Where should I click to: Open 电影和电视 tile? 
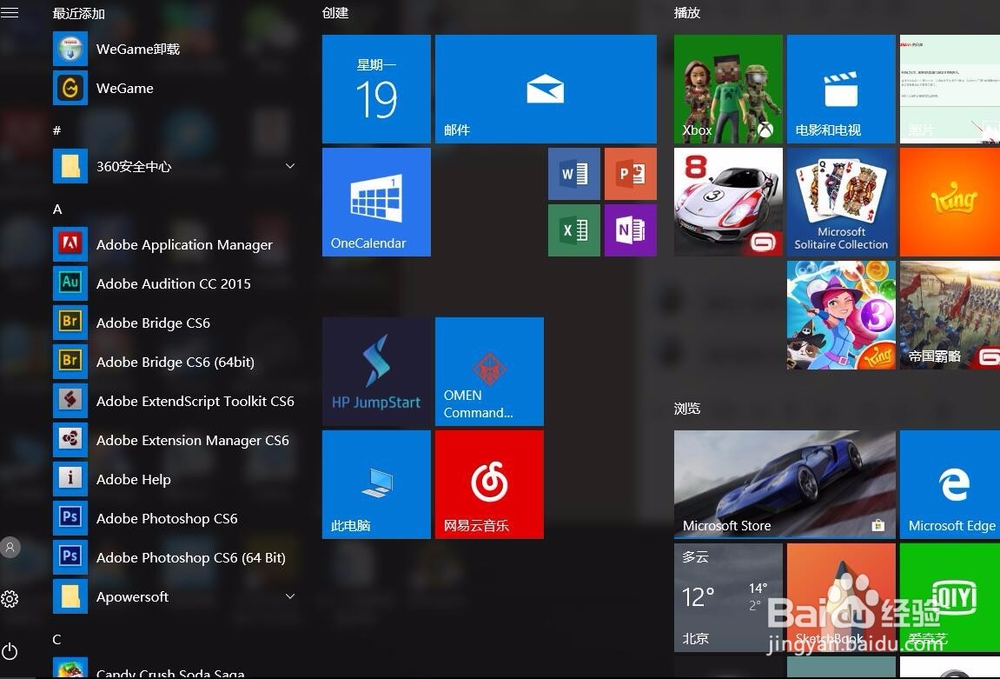coord(841,89)
